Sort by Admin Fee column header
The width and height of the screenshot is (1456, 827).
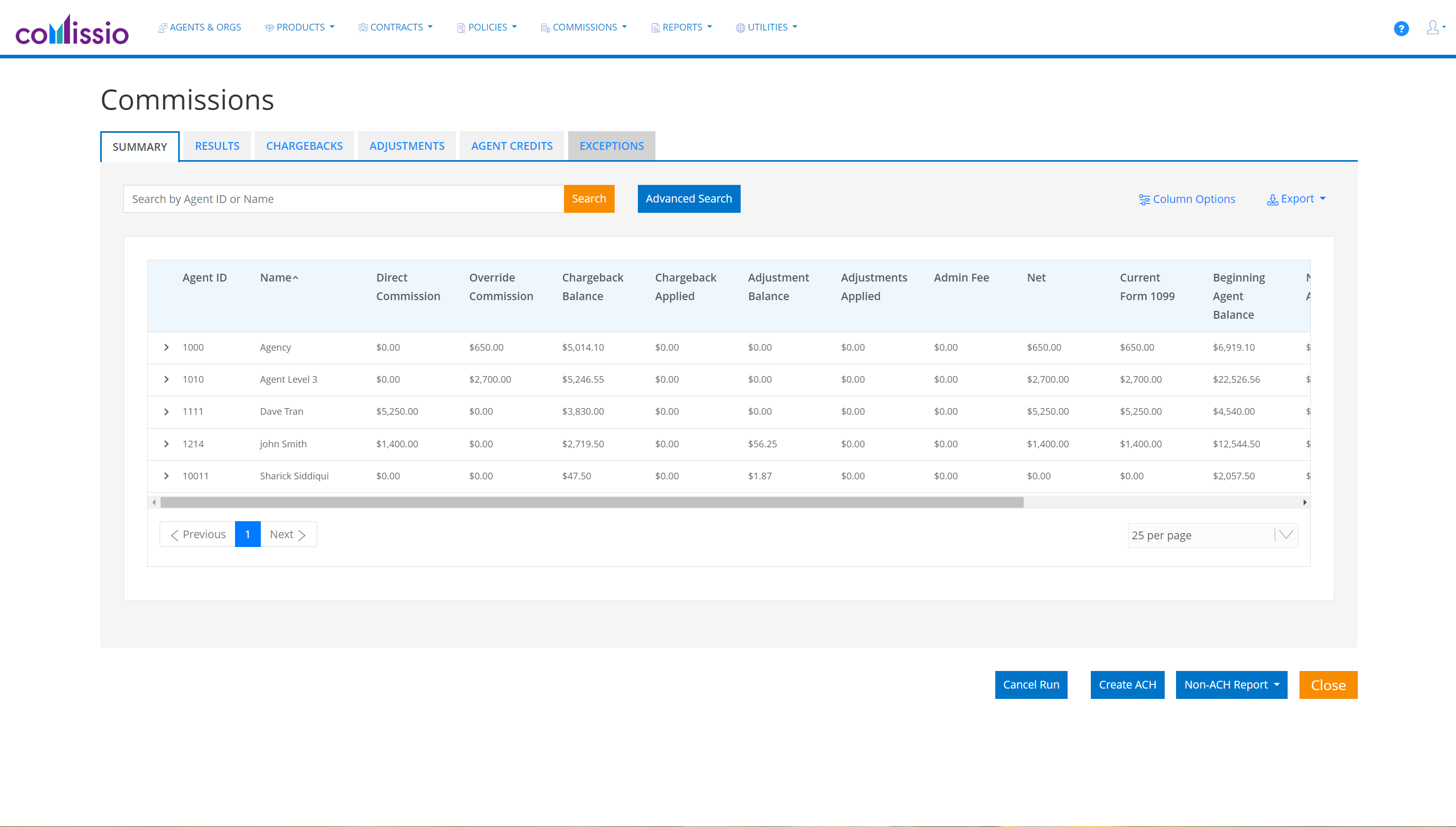pyautogui.click(x=961, y=278)
